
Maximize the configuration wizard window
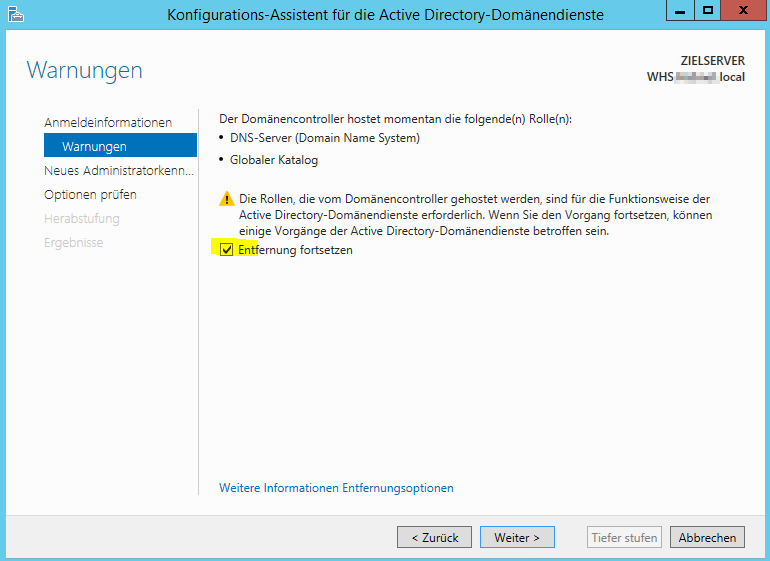click(708, 11)
